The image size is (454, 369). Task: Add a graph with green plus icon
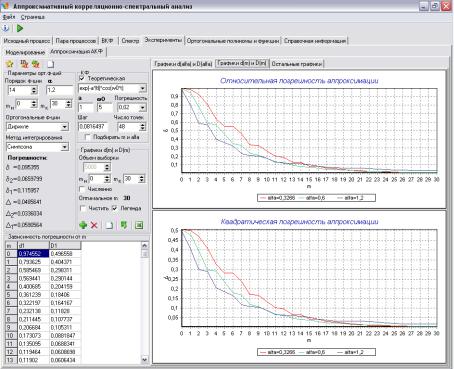pyautogui.click(x=83, y=225)
